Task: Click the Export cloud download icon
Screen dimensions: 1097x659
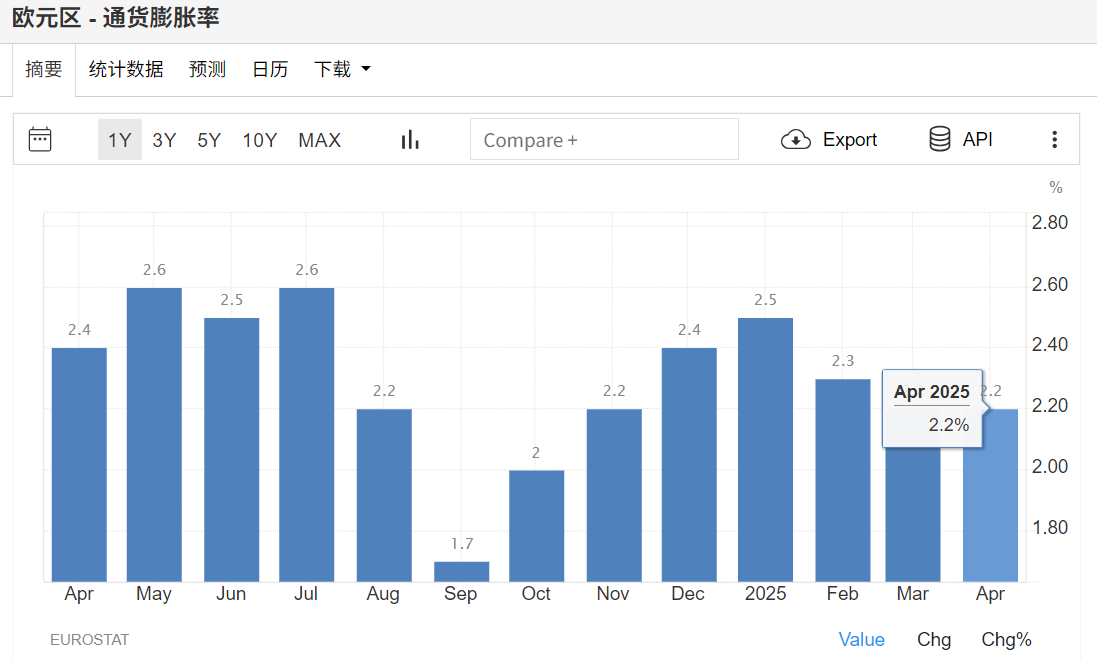Action: 795,140
